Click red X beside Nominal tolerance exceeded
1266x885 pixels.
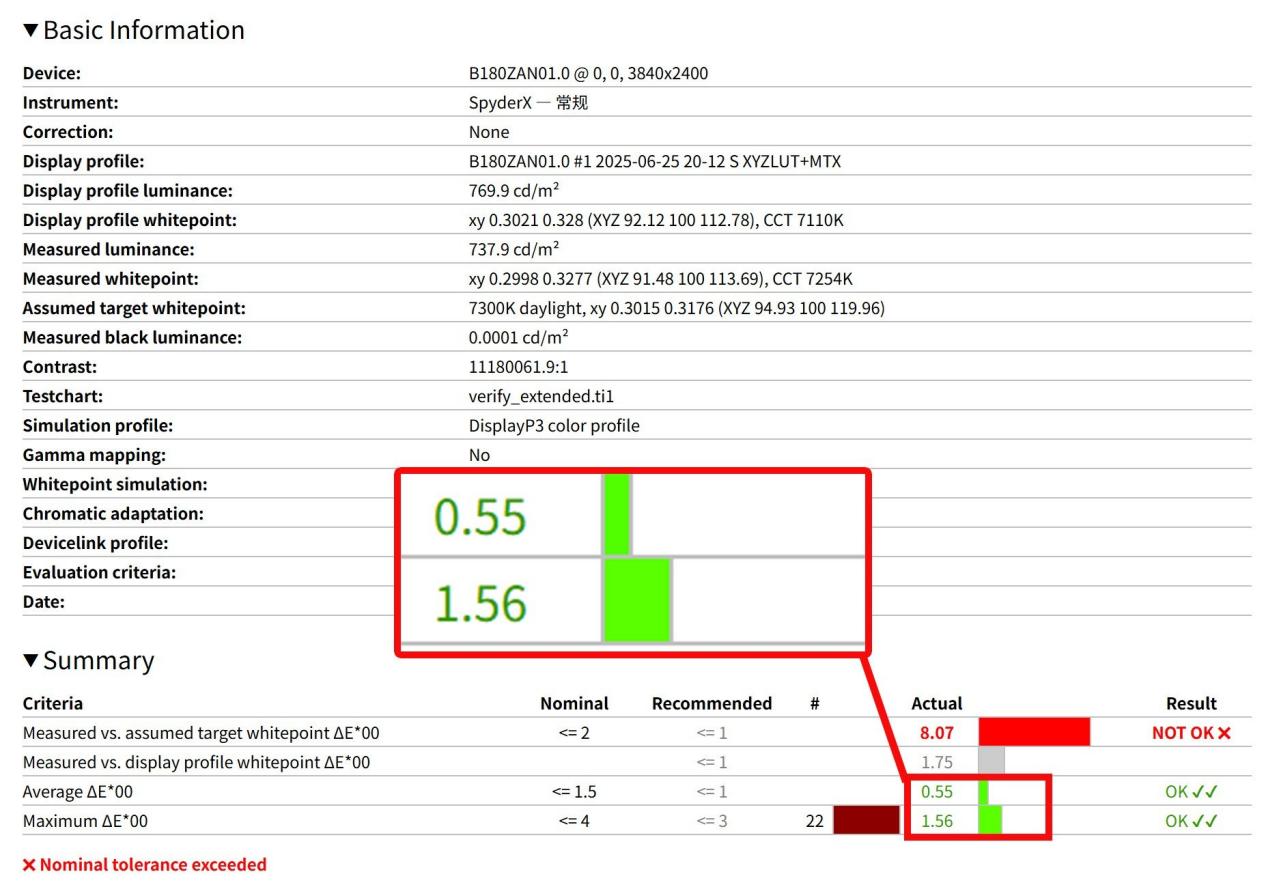[29, 864]
